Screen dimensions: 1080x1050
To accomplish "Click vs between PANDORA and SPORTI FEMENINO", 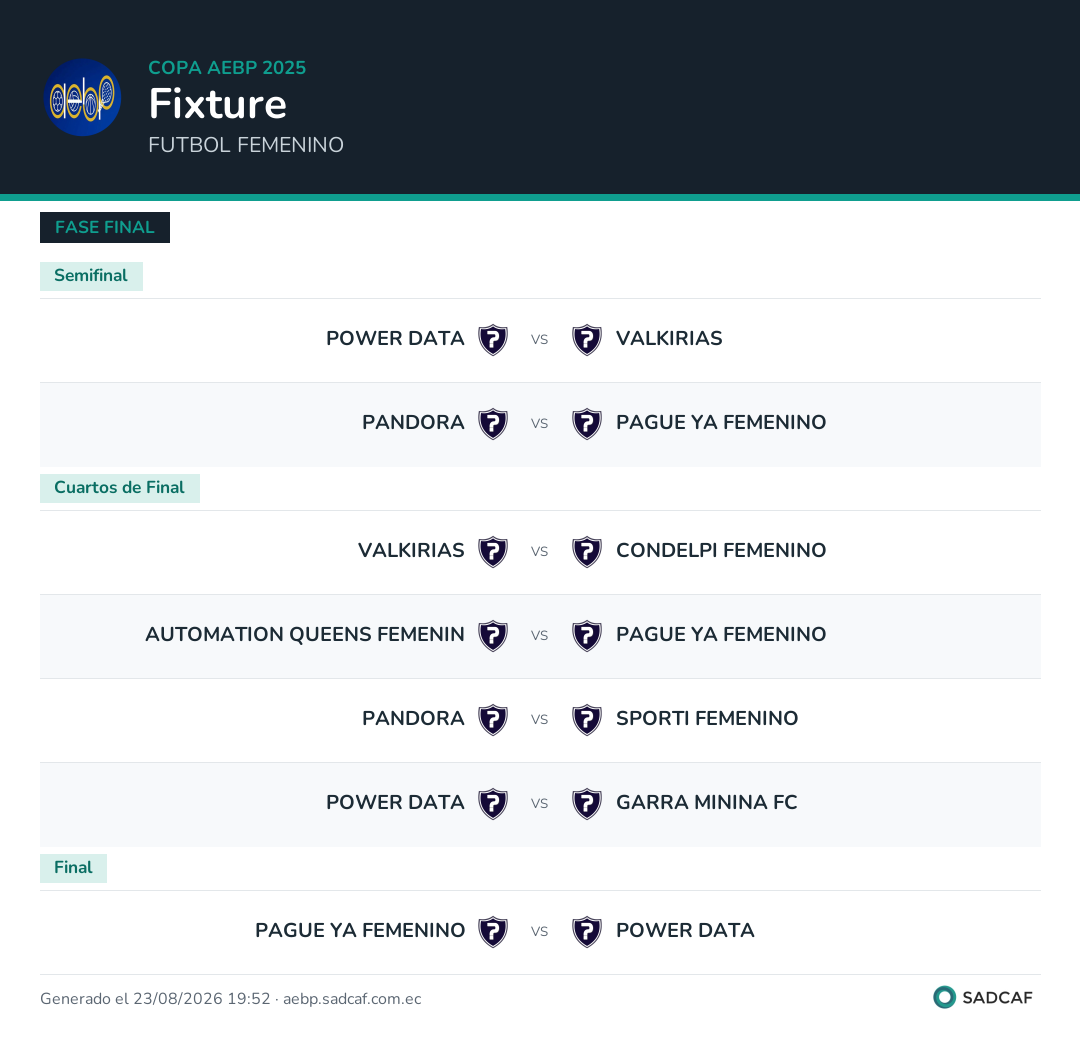I will coord(539,720).
